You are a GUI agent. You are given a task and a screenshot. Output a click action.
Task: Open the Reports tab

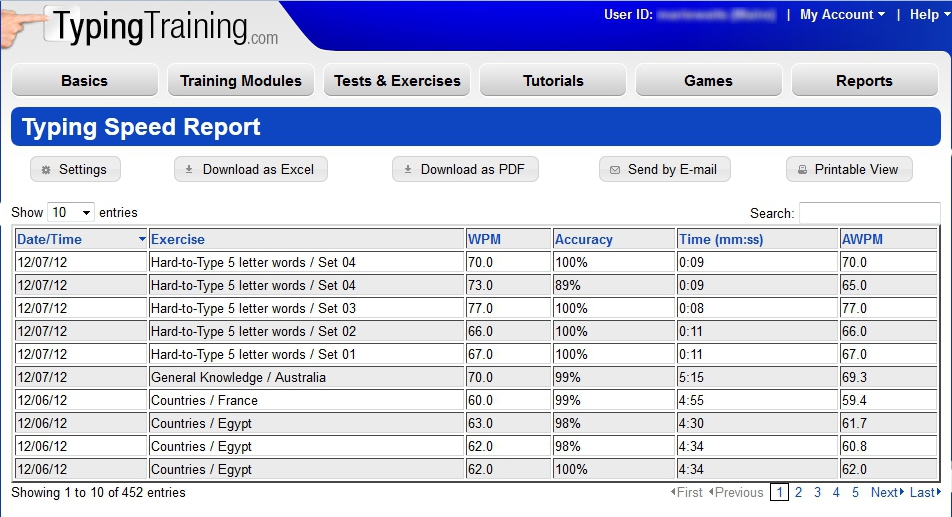tap(864, 81)
